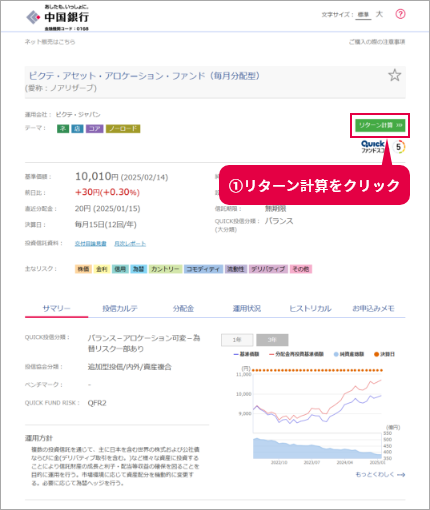
Task: Click the +30円(+0.30%) change value
Action: 107,192
